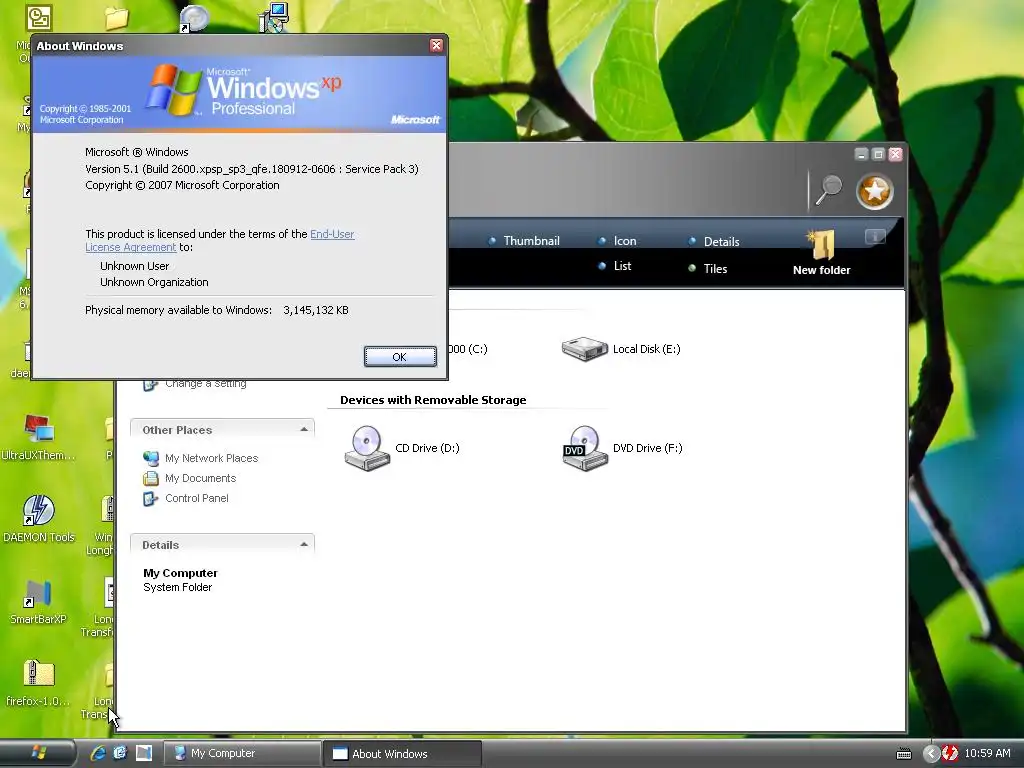The image size is (1024, 768).
Task: Open SmartBarXP desktop shortcut
Action: coord(38,602)
